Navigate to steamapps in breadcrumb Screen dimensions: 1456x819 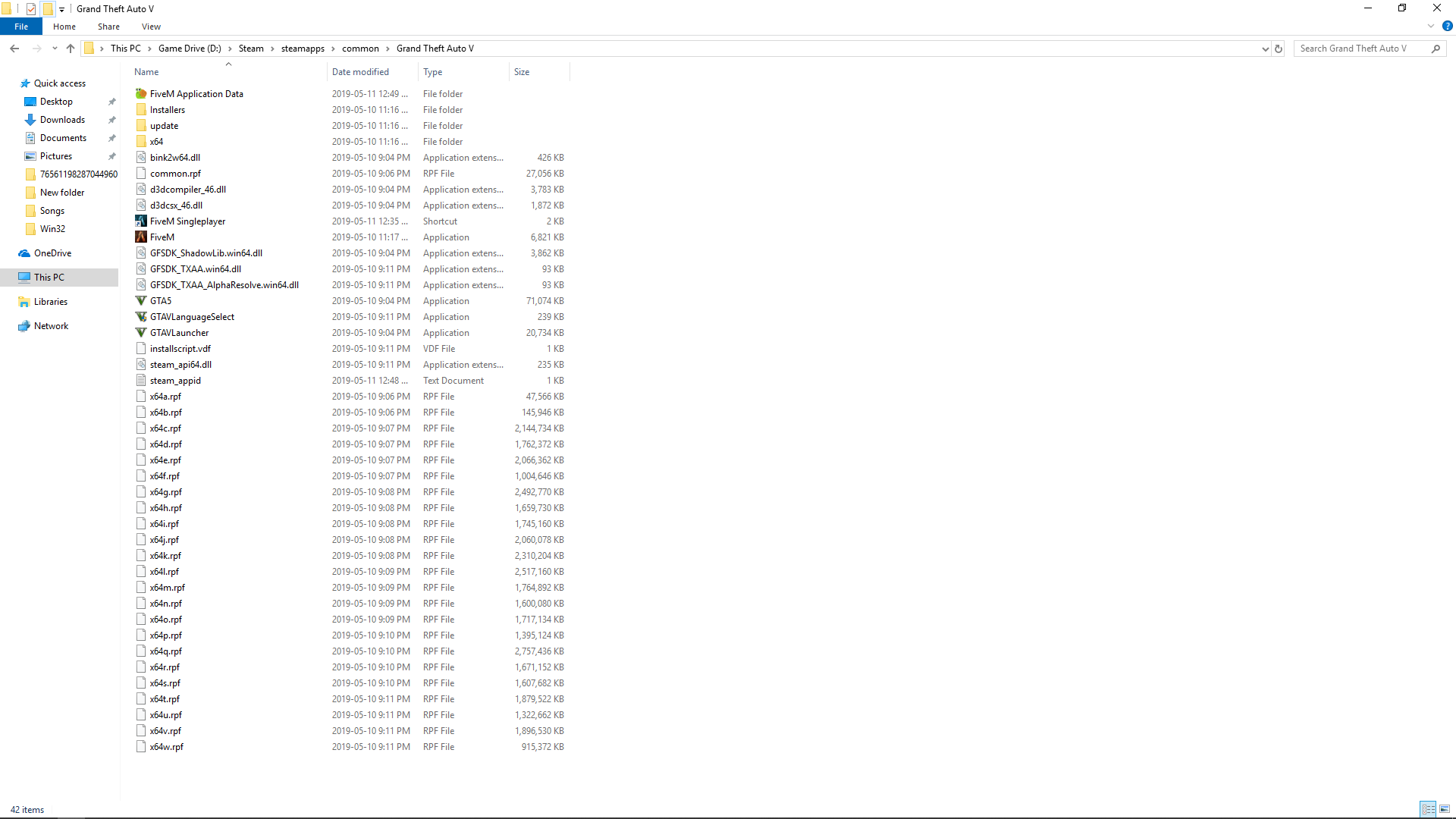click(303, 49)
